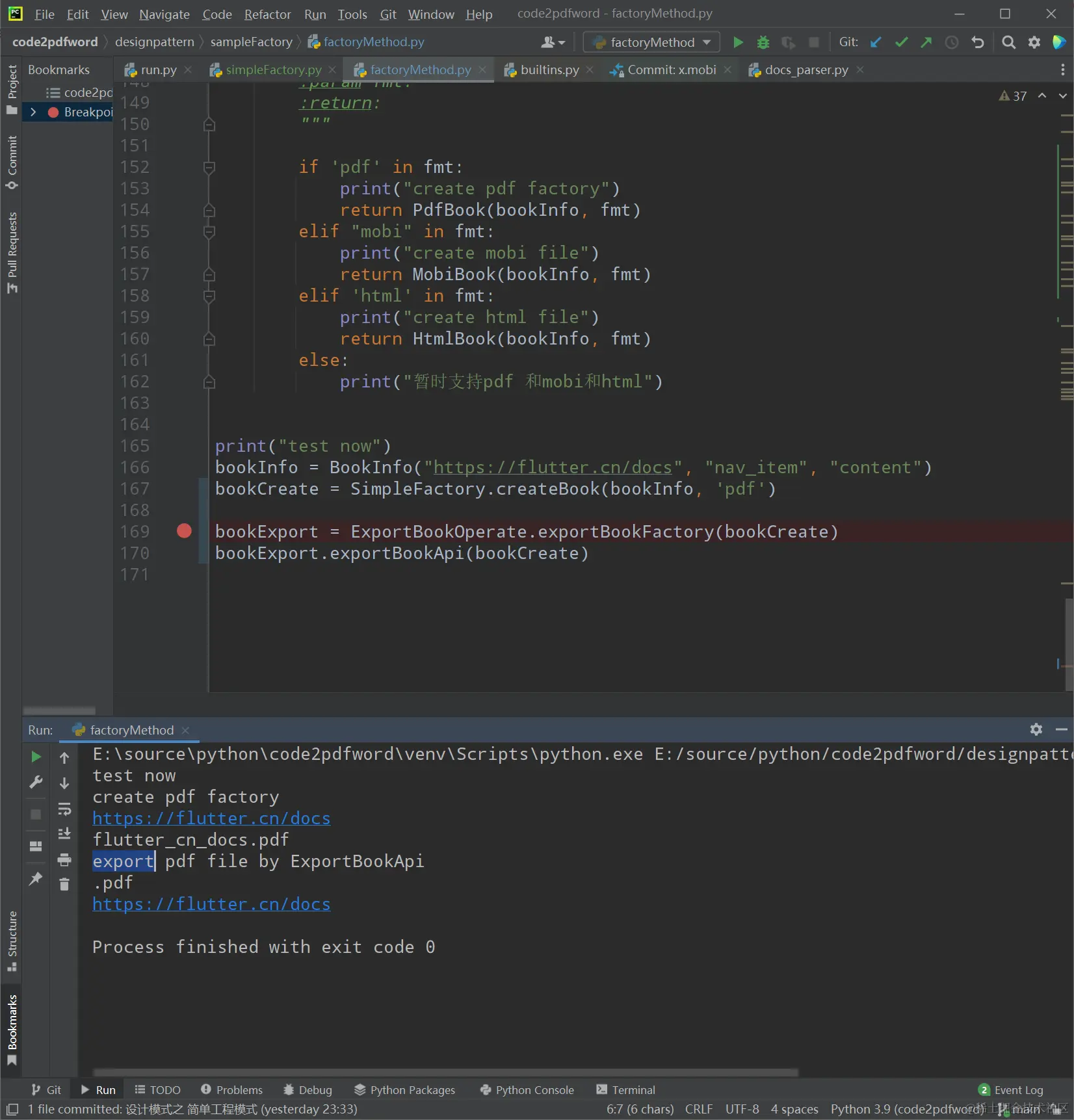Open Run panel settings gear
Viewport: 1074px width, 1120px height.
(1036, 729)
